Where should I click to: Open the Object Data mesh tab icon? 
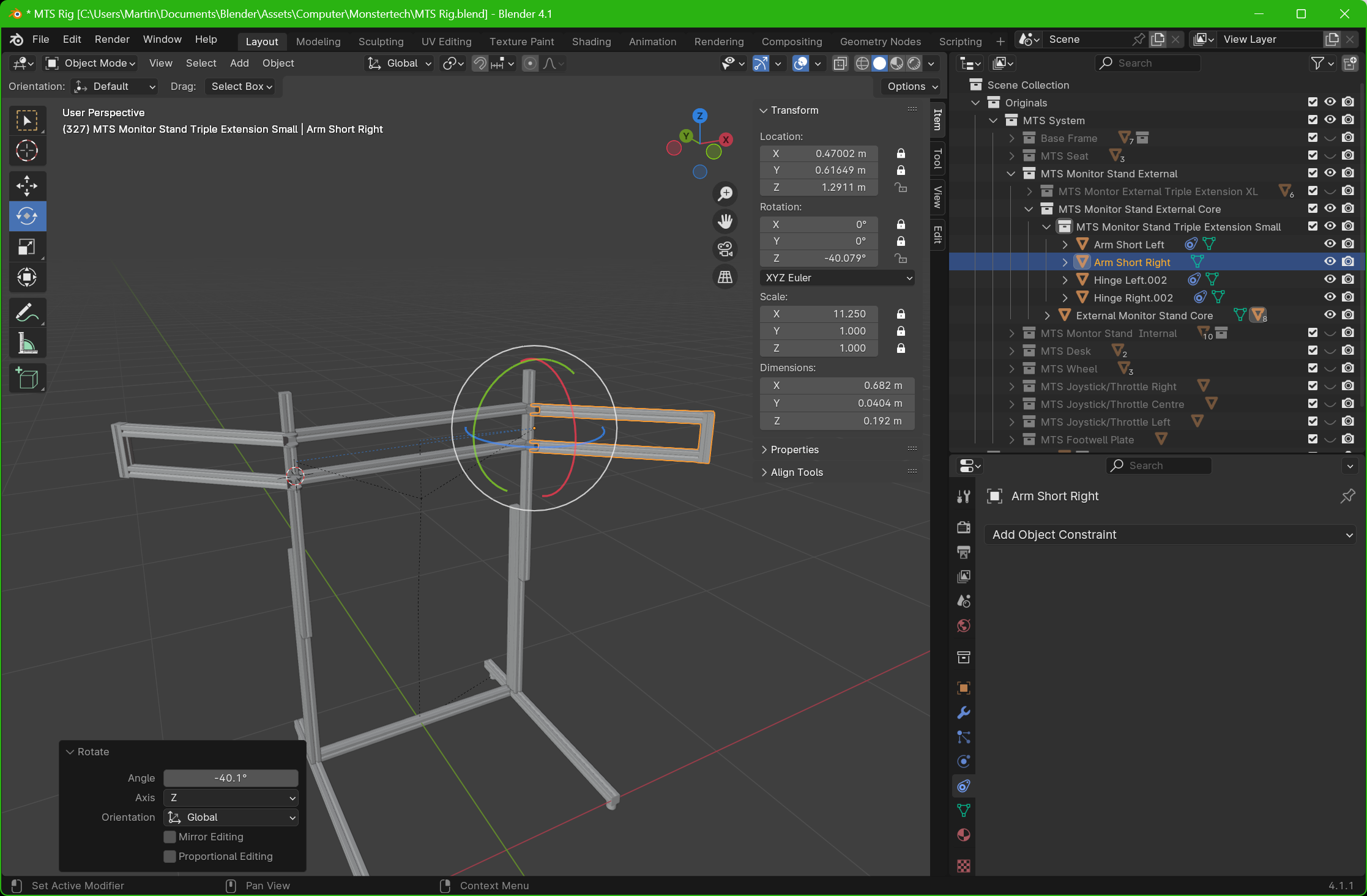pyautogui.click(x=964, y=810)
